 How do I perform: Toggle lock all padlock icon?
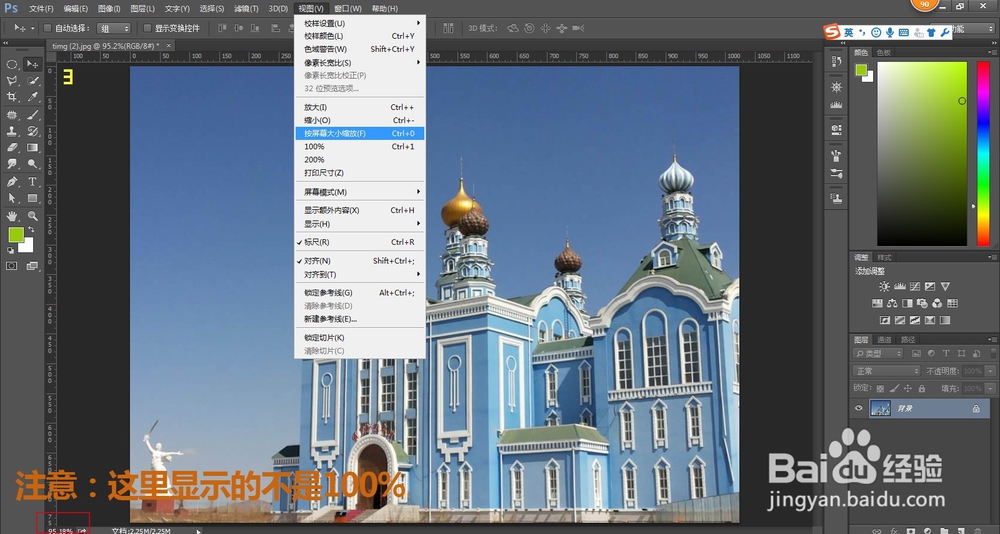[x=922, y=389]
